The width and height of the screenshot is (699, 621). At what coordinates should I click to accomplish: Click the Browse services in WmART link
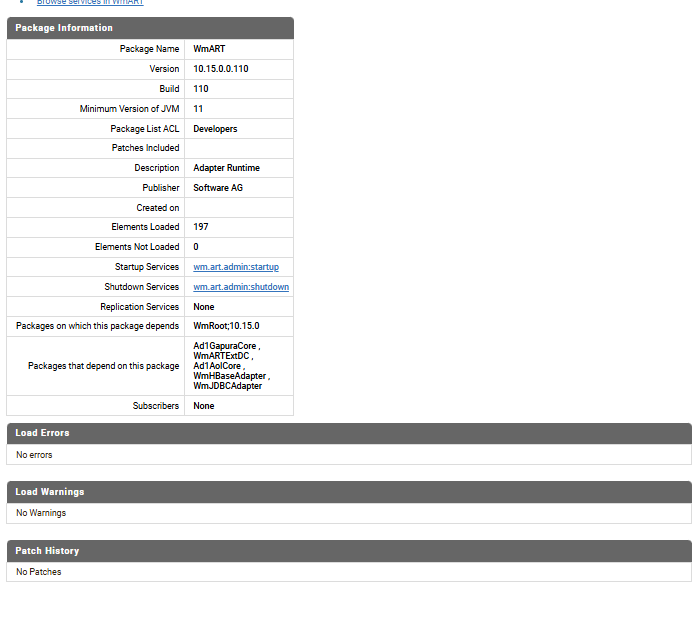pyautogui.click(x=90, y=2)
